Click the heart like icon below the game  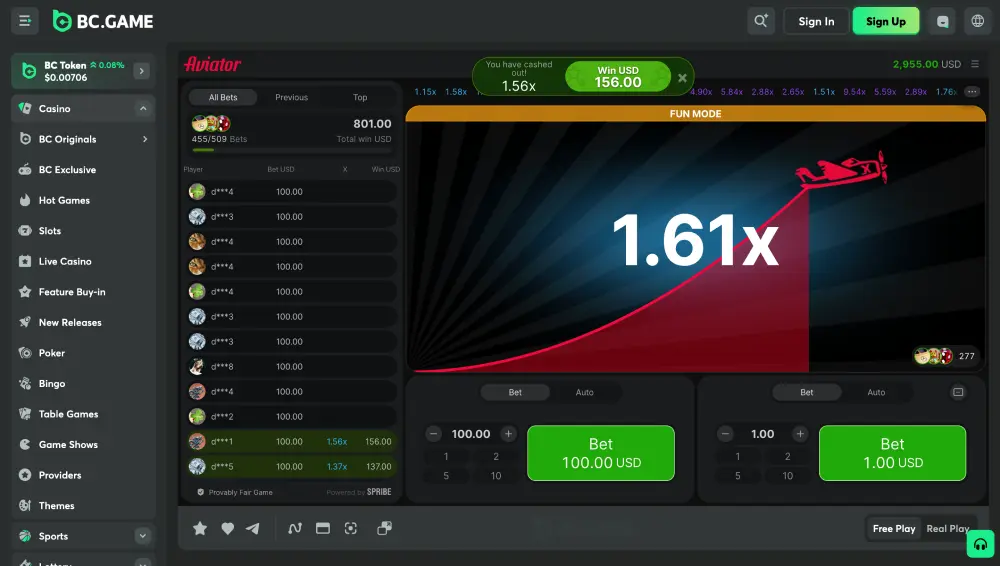tap(227, 528)
